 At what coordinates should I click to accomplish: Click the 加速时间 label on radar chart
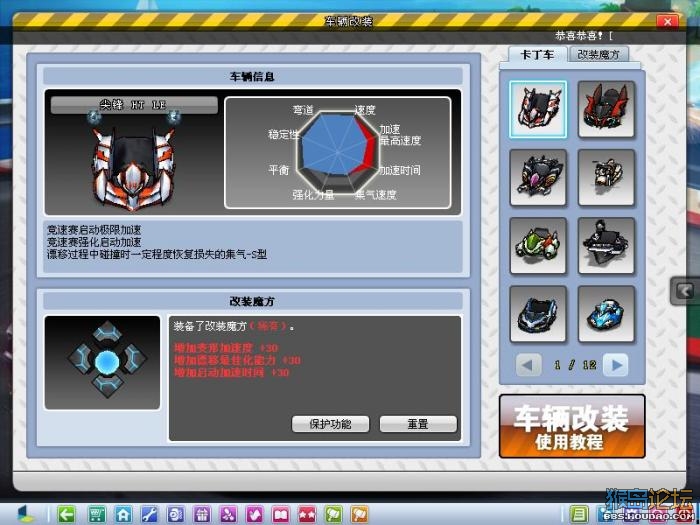(x=400, y=170)
